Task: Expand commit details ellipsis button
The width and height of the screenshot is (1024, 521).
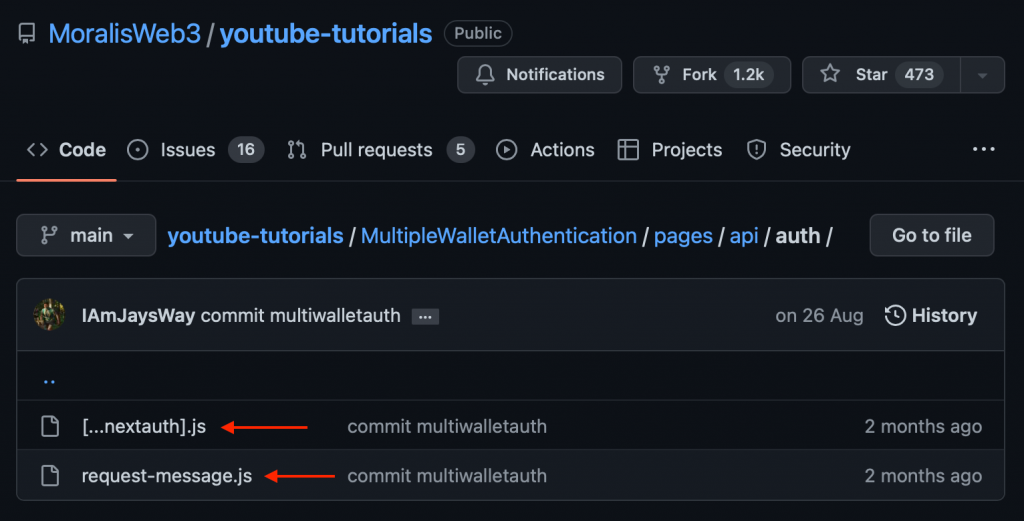Action: click(x=425, y=317)
